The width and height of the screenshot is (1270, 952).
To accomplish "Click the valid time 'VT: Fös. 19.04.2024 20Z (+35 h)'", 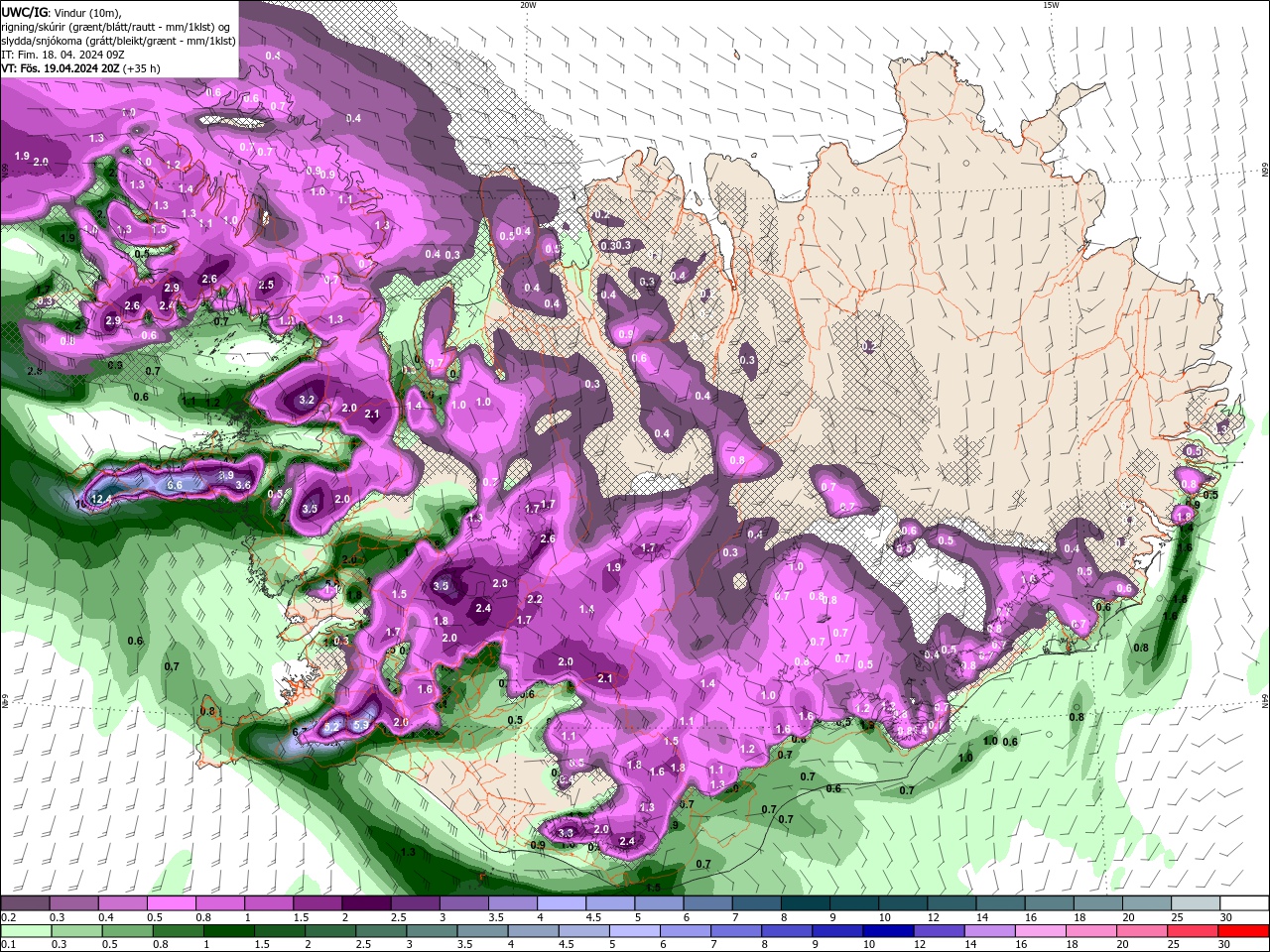I will [80, 68].
